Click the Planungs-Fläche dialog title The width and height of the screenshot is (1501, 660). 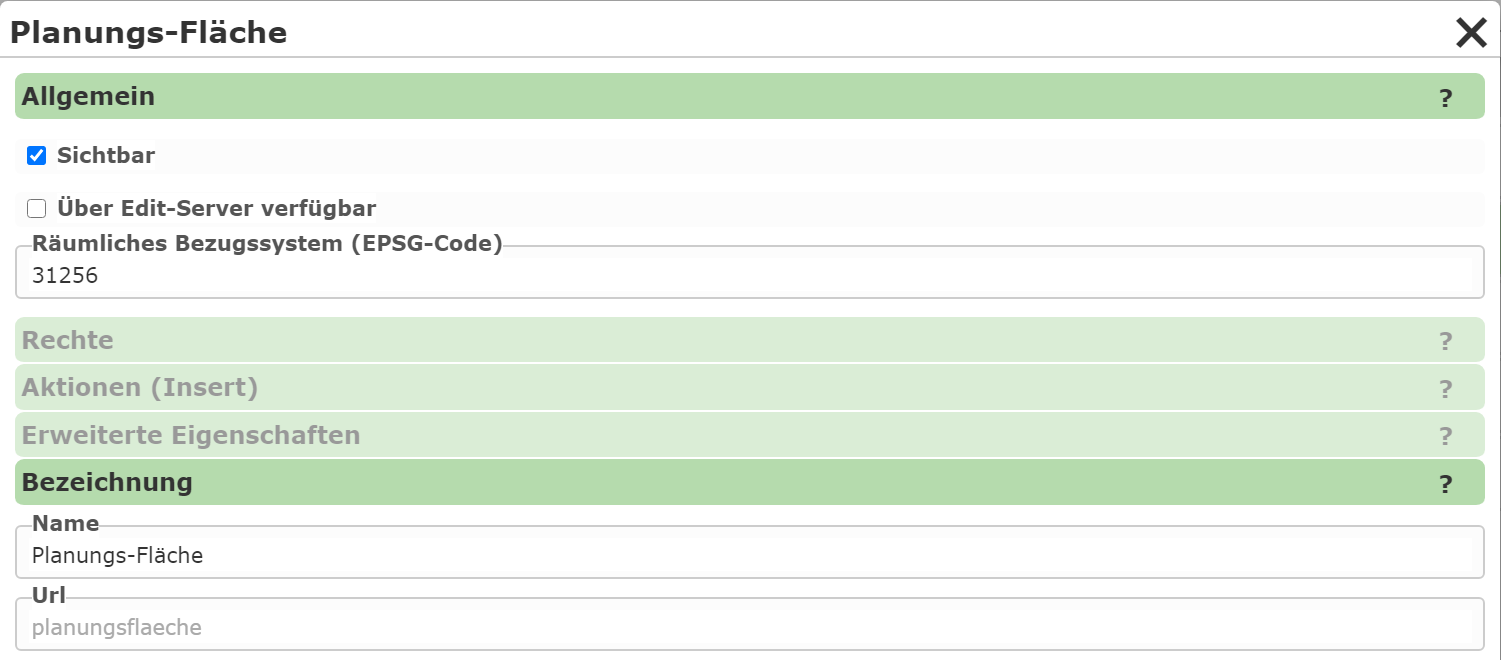coord(148,33)
